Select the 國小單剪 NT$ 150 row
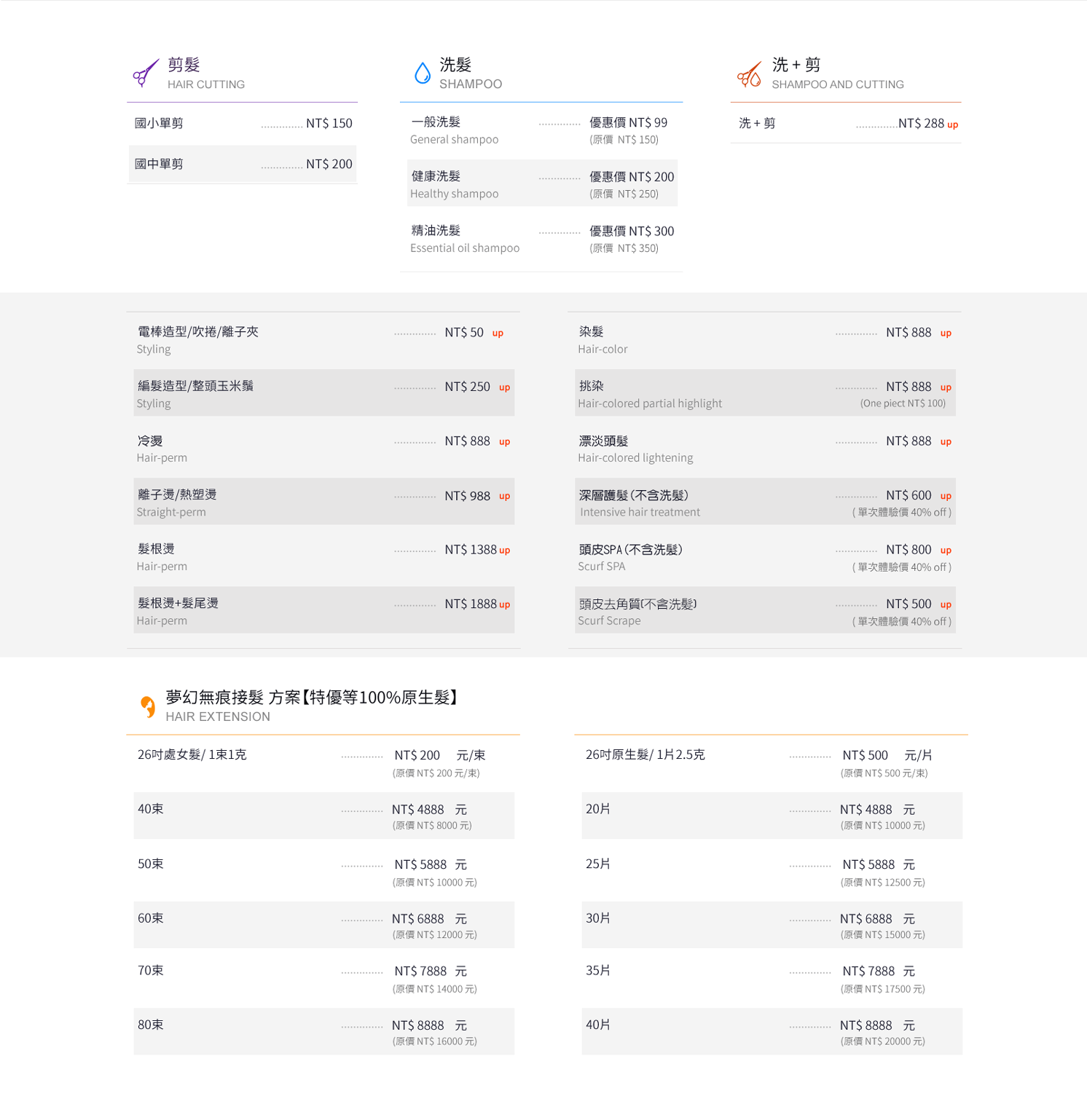Image resolution: width=1087 pixels, height=1120 pixels. tap(243, 124)
